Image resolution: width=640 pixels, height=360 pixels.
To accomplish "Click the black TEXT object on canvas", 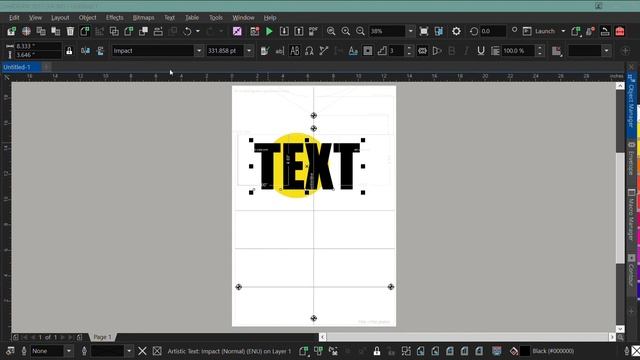I will point(307,167).
